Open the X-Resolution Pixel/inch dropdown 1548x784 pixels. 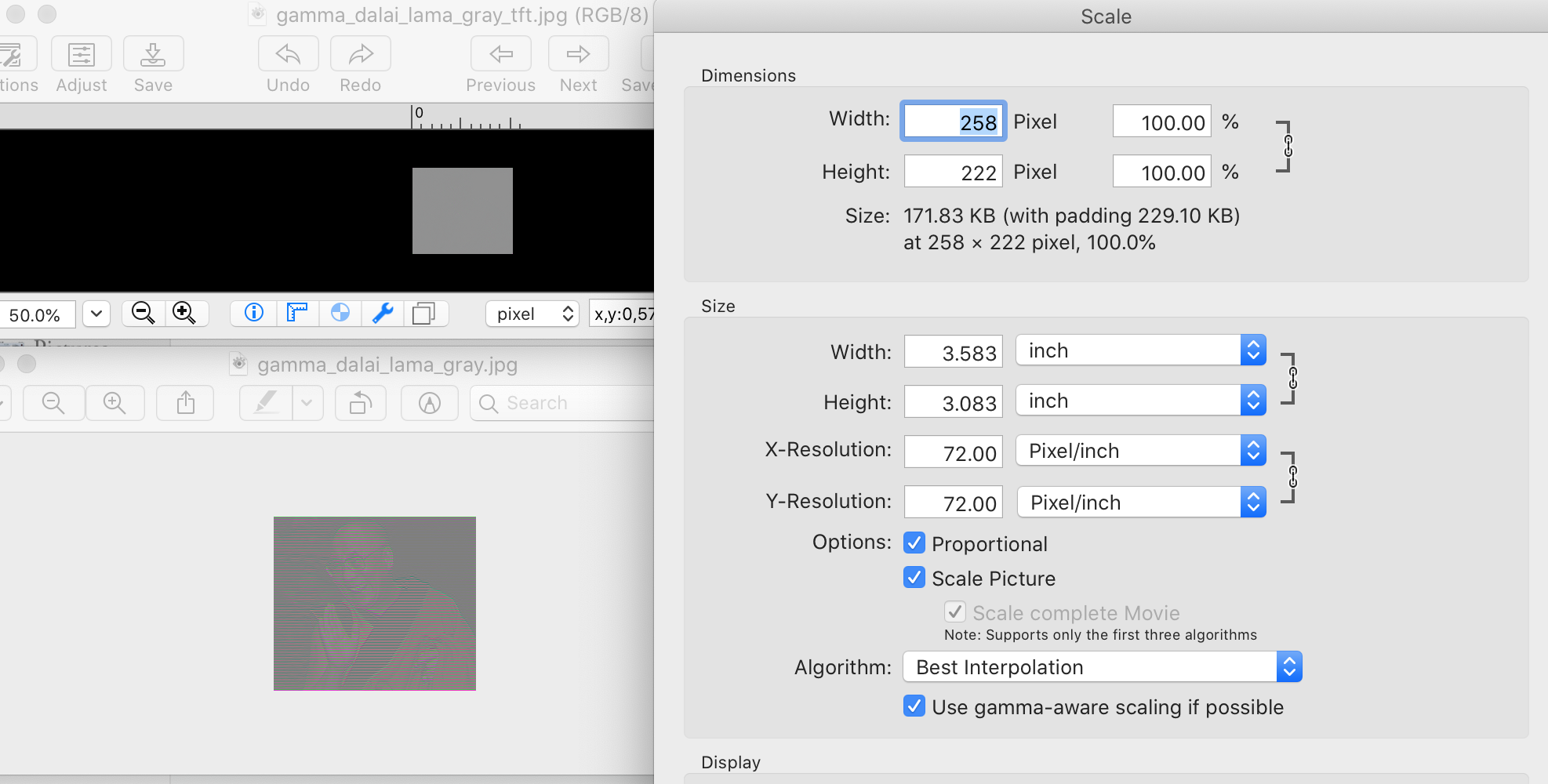1141,451
